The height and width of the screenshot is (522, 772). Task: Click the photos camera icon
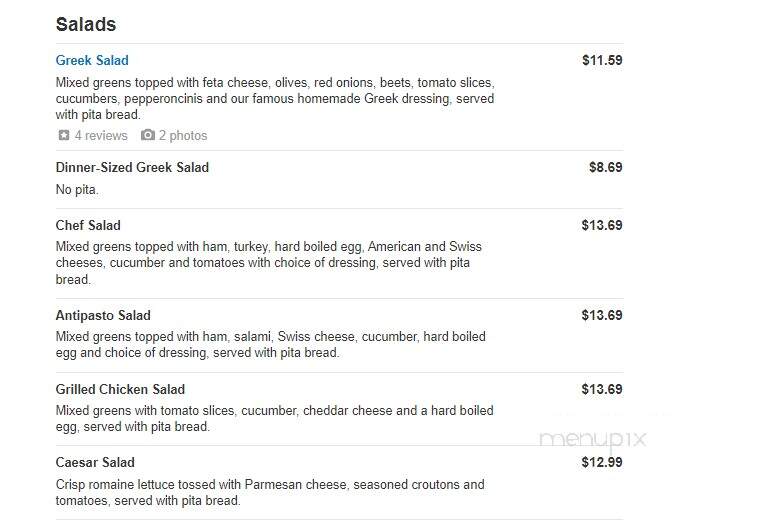[148, 135]
